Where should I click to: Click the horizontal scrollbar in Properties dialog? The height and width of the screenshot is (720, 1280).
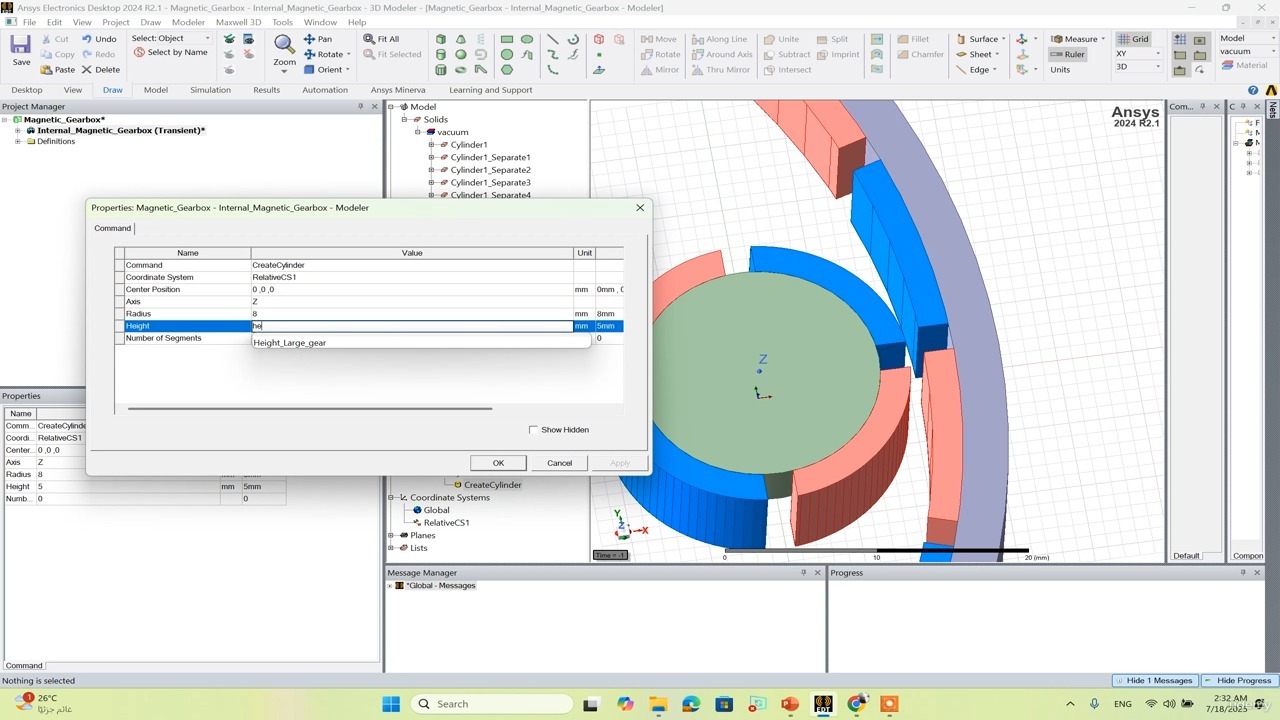click(x=310, y=408)
